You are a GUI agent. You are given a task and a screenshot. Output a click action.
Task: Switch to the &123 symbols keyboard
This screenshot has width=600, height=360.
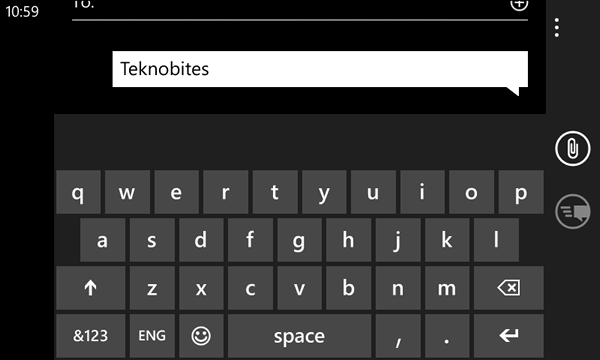point(91,336)
